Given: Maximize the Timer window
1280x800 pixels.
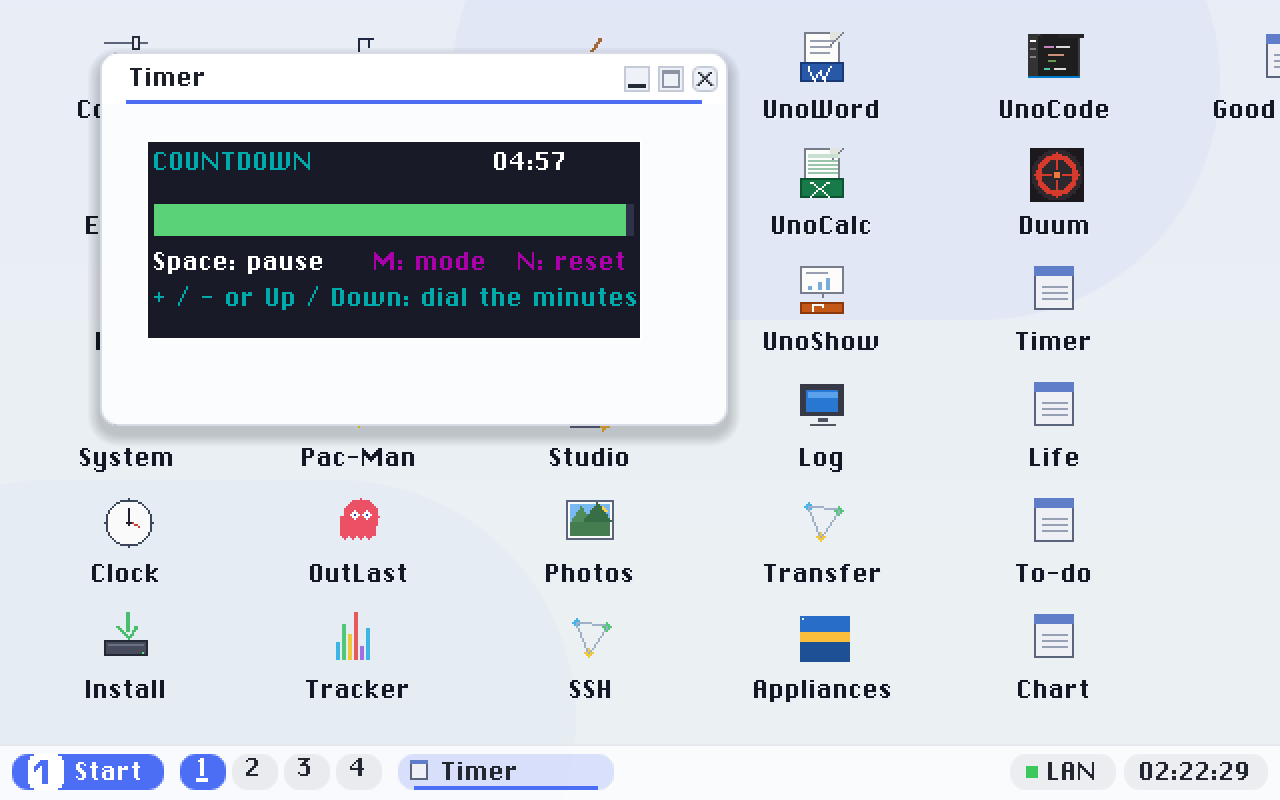Looking at the screenshot, I should (x=671, y=79).
